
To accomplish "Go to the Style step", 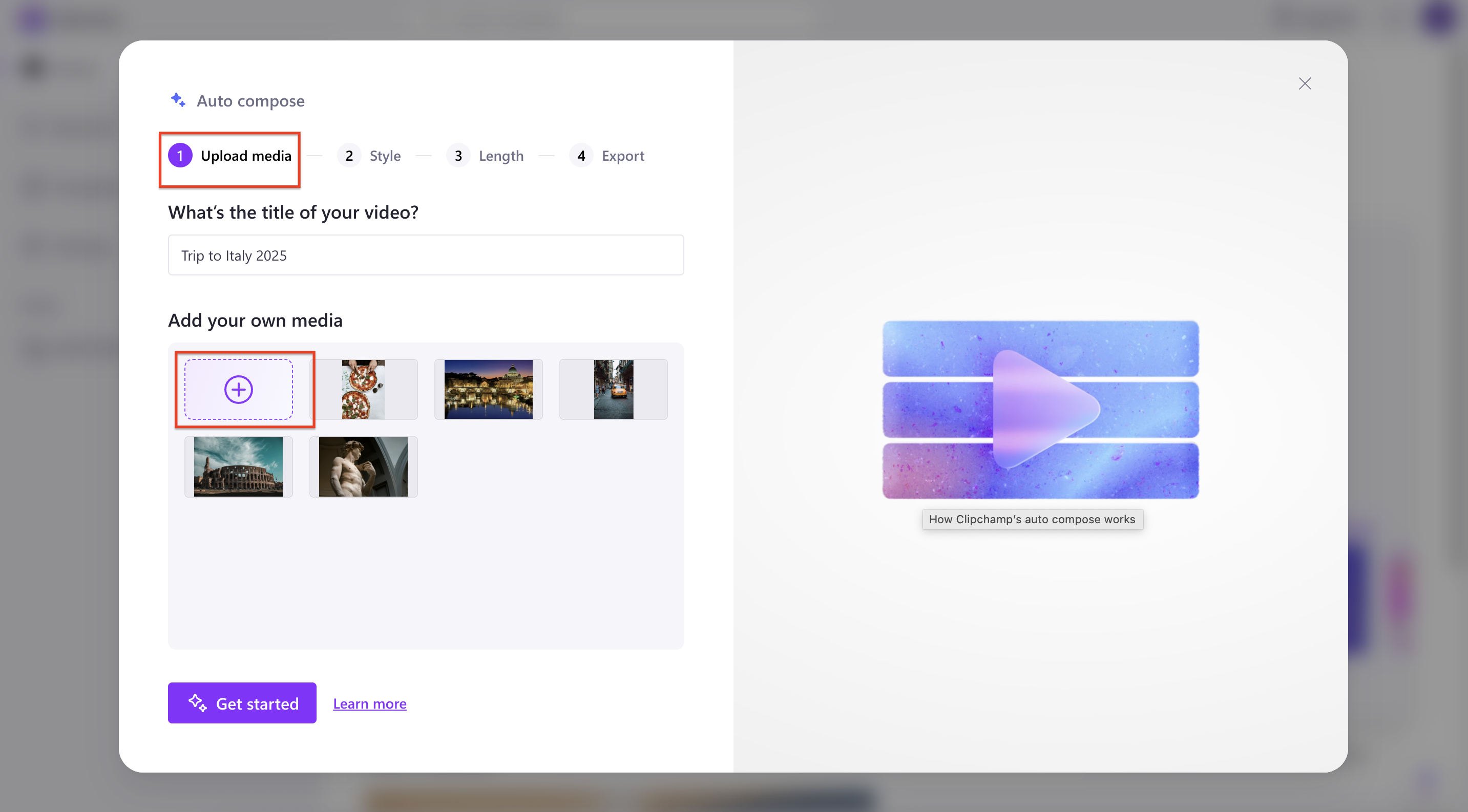I will [x=385, y=156].
